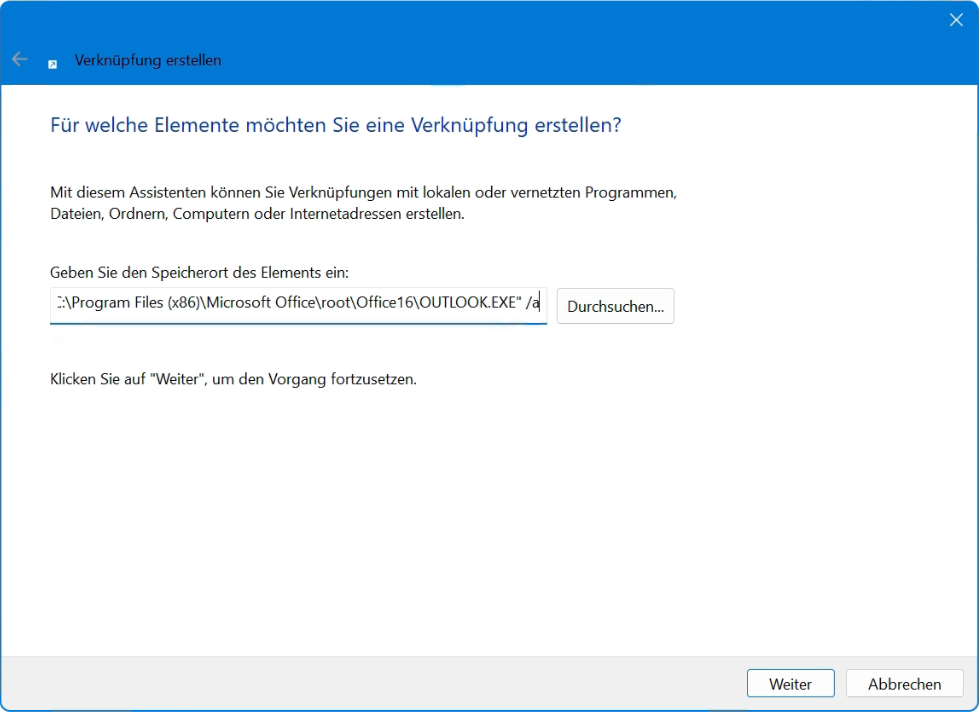Click the small window icon left of Verknüpfung erstellen
This screenshot has width=979, height=712.
coord(51,61)
